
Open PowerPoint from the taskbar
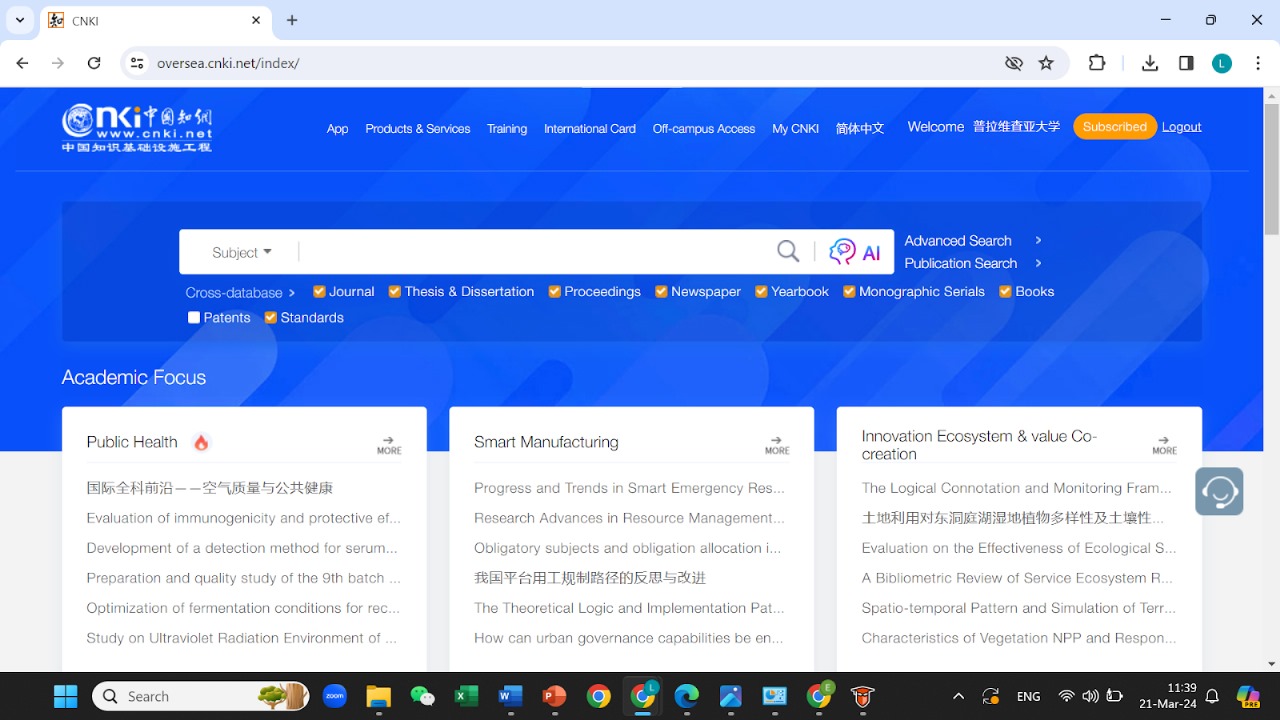(554, 696)
